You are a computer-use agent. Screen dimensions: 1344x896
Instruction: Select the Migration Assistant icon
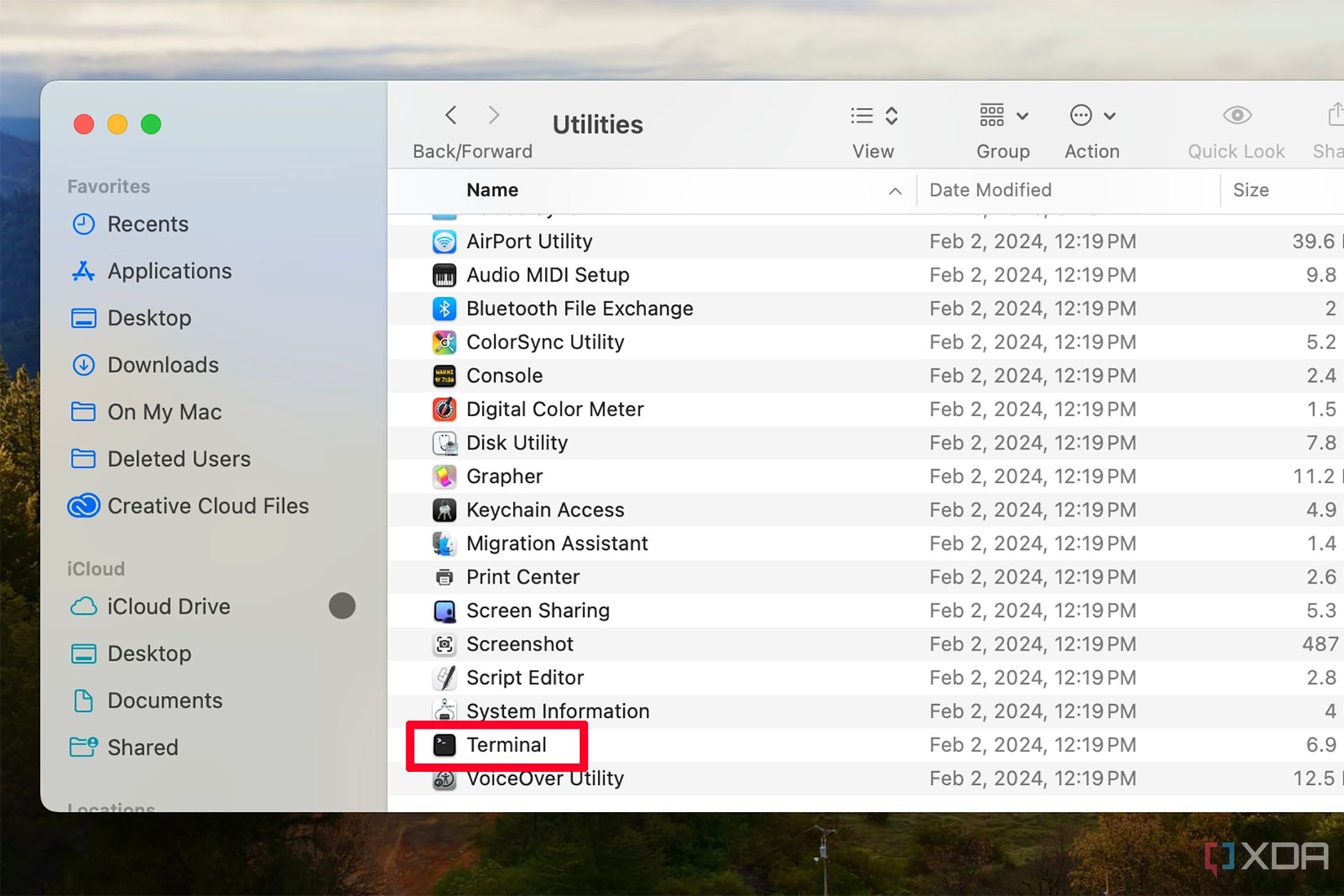pos(444,544)
